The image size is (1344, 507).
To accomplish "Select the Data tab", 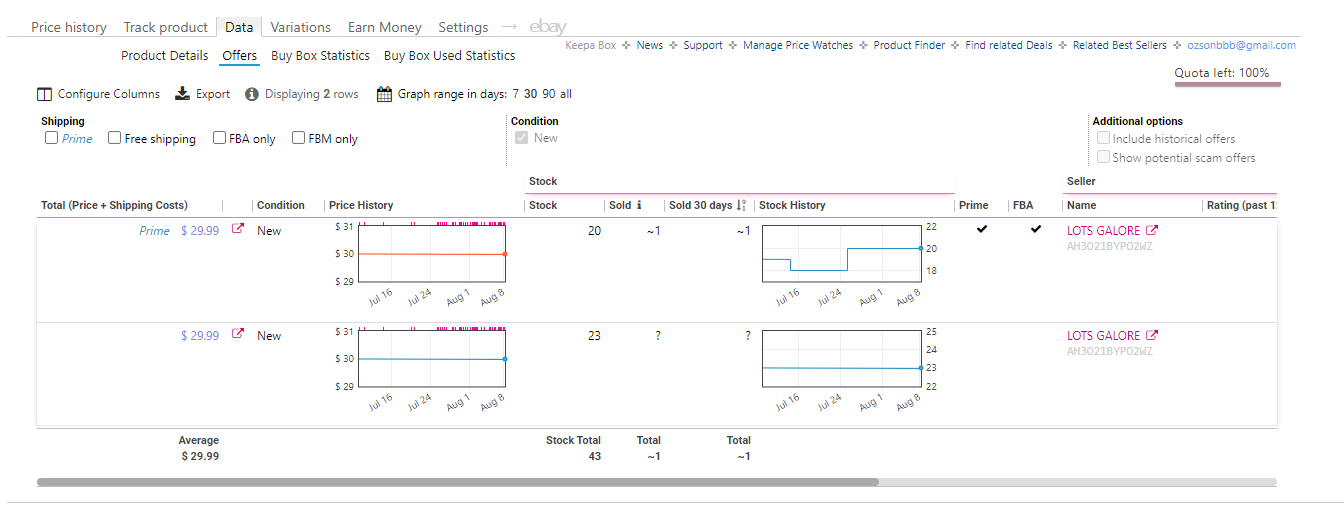I will point(239,27).
